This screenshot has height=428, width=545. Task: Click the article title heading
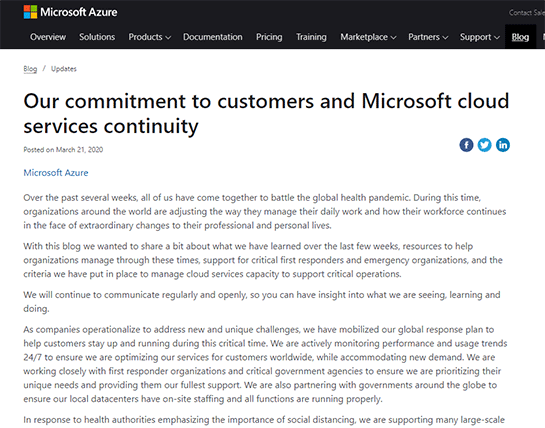pyautogui.click(x=266, y=113)
